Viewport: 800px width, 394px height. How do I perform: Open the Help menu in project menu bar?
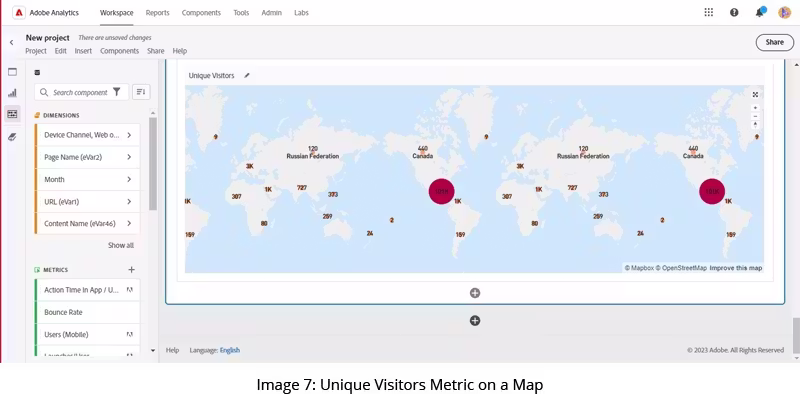pos(180,51)
